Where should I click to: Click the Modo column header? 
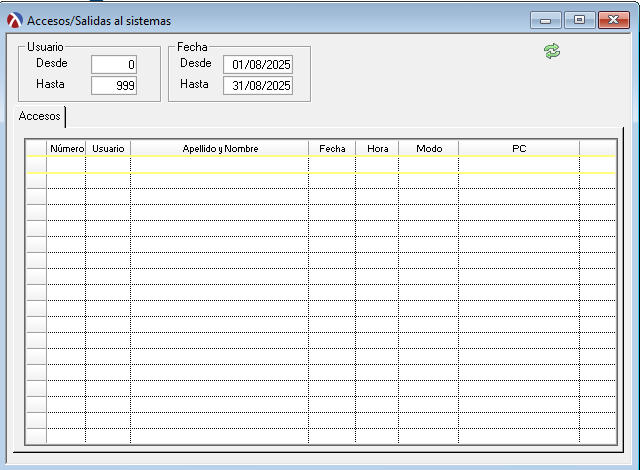tap(429, 148)
